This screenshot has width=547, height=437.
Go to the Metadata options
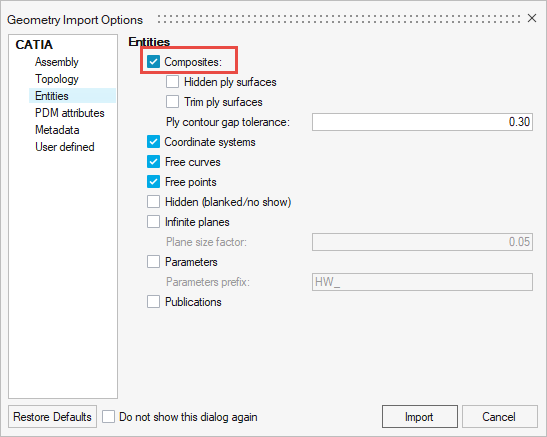[x=57, y=130]
